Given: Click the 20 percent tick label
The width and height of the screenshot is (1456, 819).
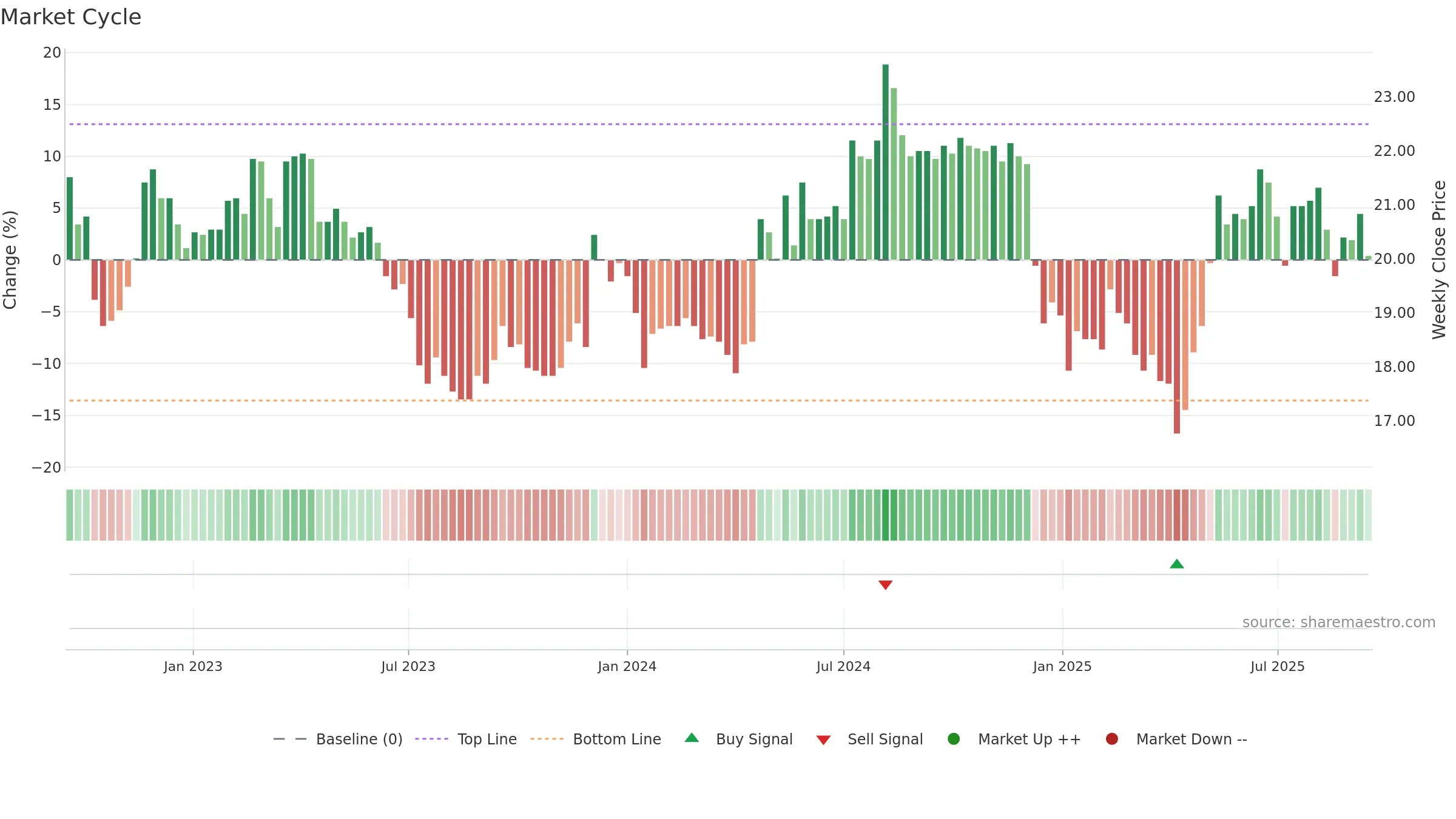Looking at the screenshot, I should coord(52,53).
